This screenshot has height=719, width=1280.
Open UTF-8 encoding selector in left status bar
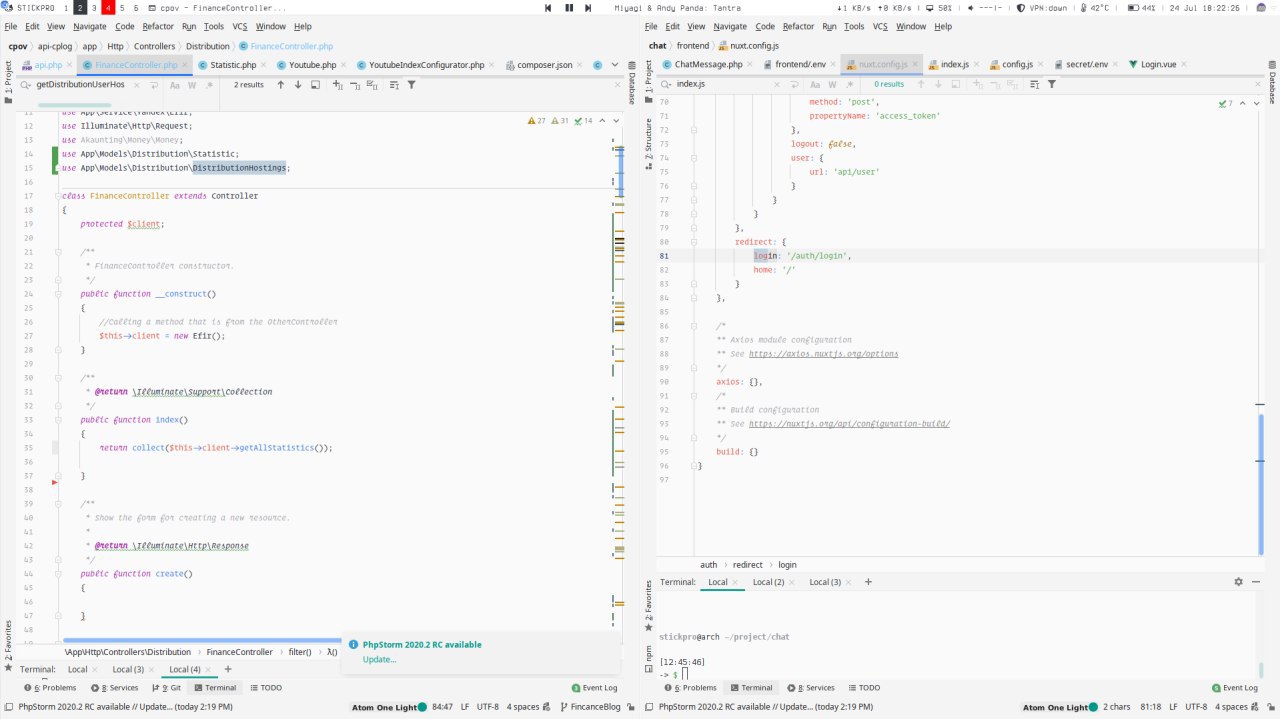coord(487,706)
